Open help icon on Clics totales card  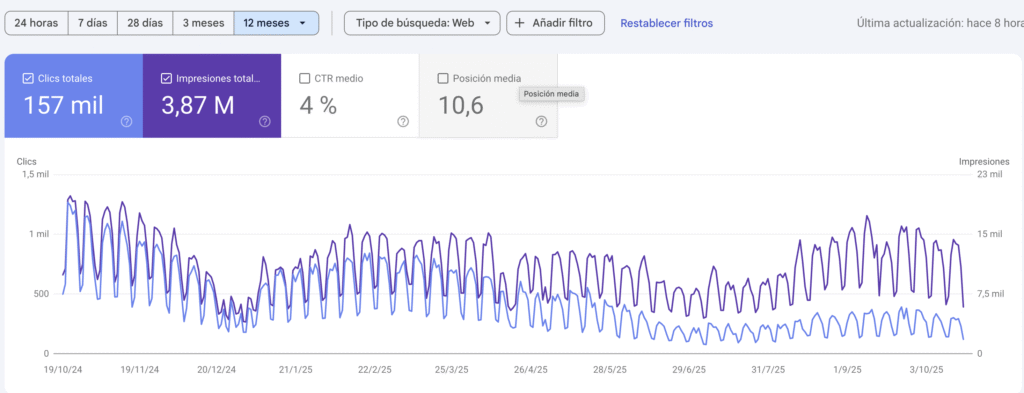pos(127,121)
